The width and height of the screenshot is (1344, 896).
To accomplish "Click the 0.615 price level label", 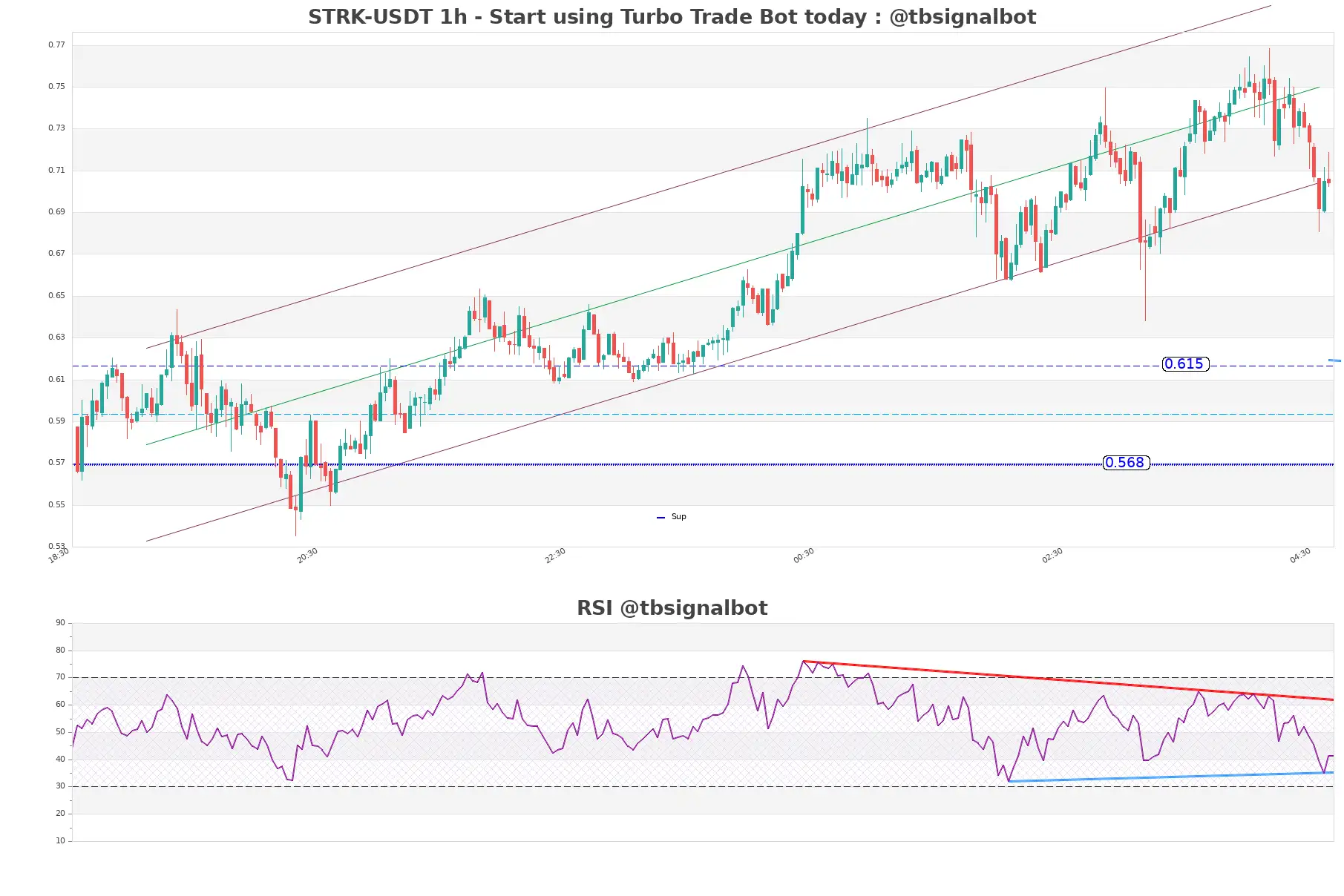I will click(x=1185, y=364).
